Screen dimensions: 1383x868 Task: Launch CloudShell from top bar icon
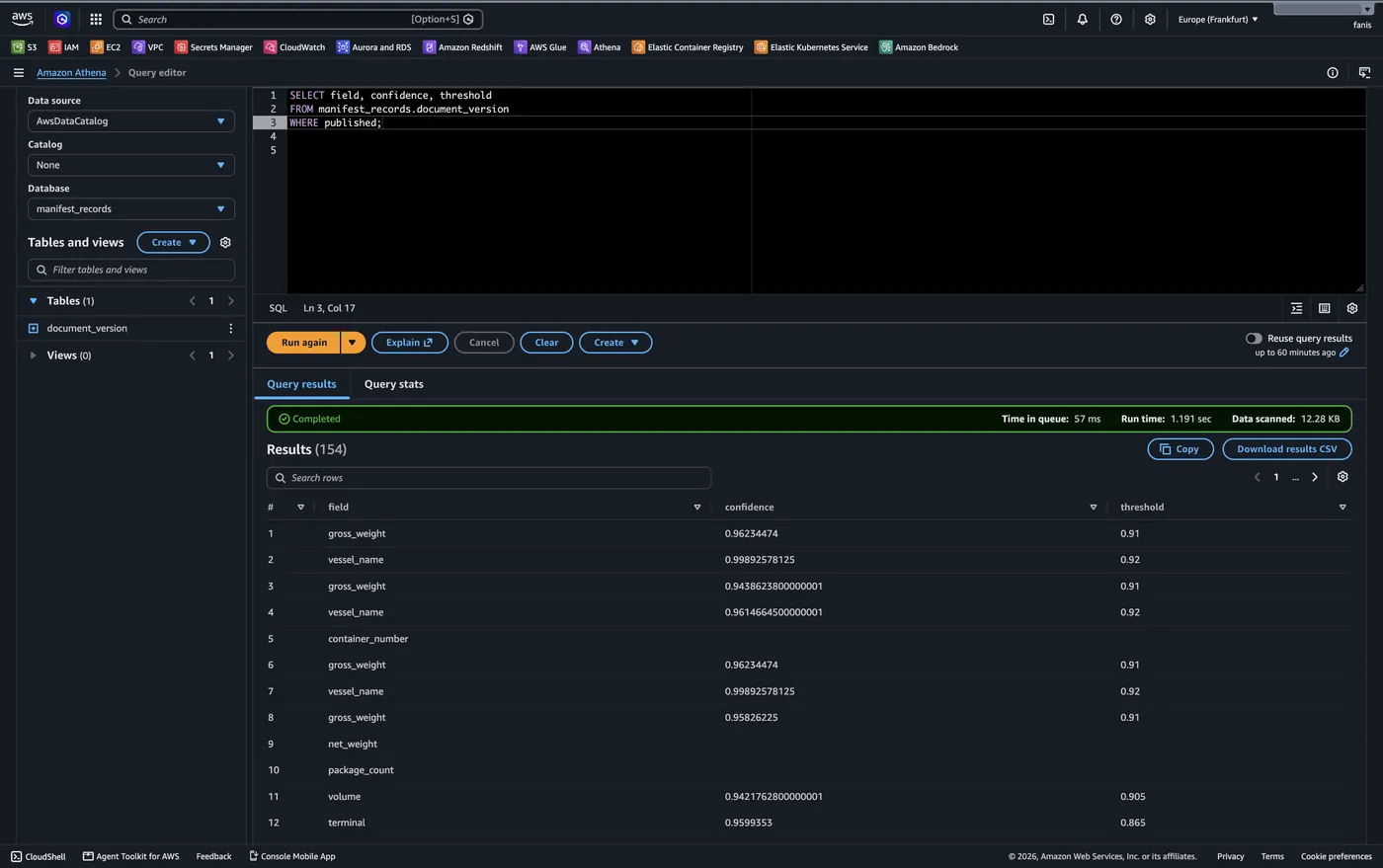(1048, 19)
